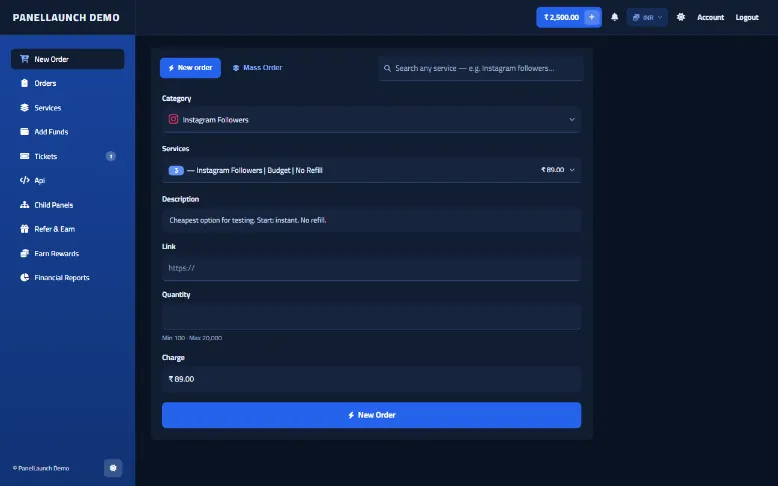Switch to the Mass Order tab
Viewport: 778px width, 486px height.
coord(257,68)
